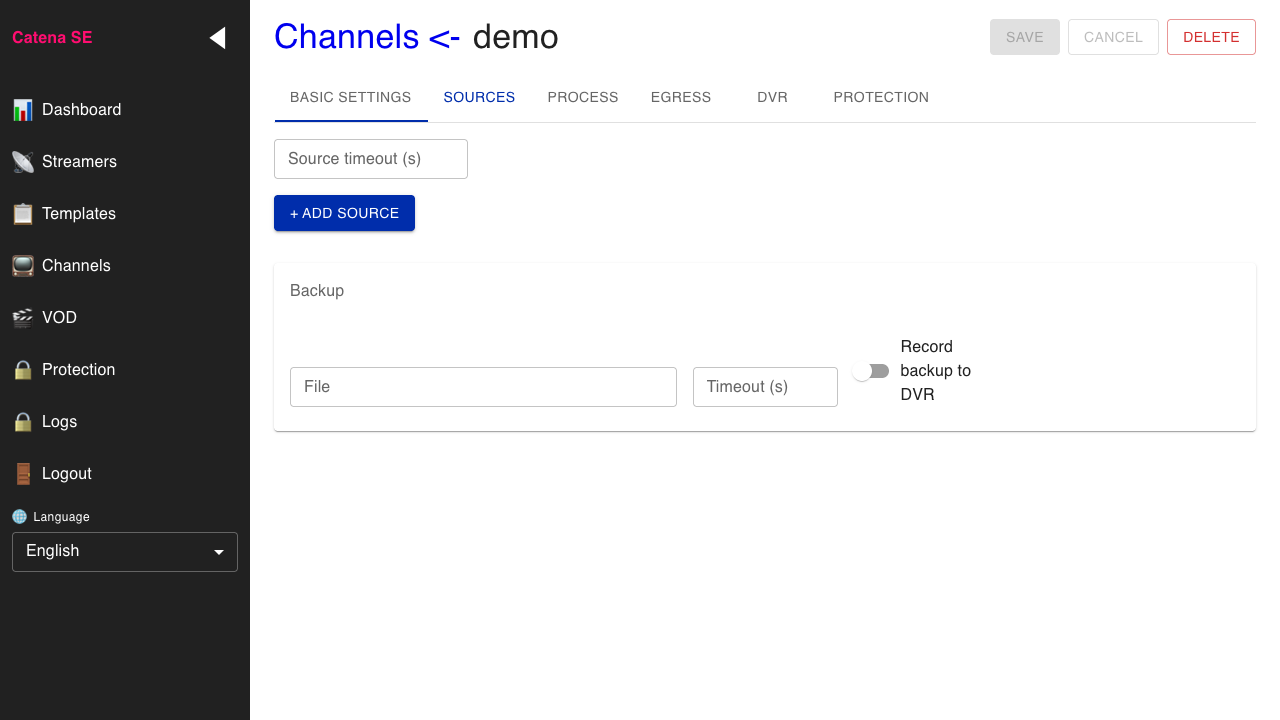Click the Channels TV icon

click(x=22, y=265)
